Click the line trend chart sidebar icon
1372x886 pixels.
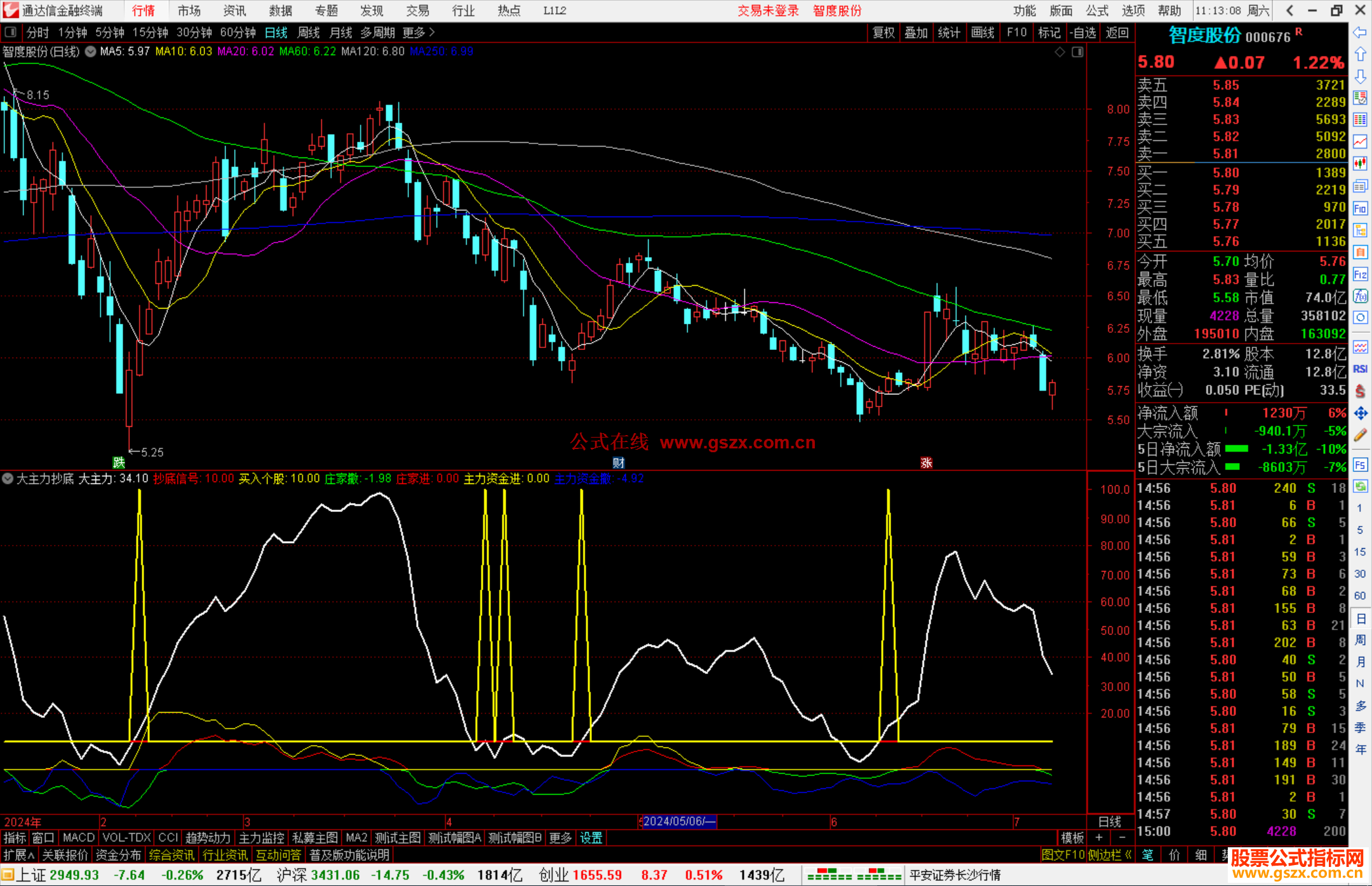[x=1360, y=142]
